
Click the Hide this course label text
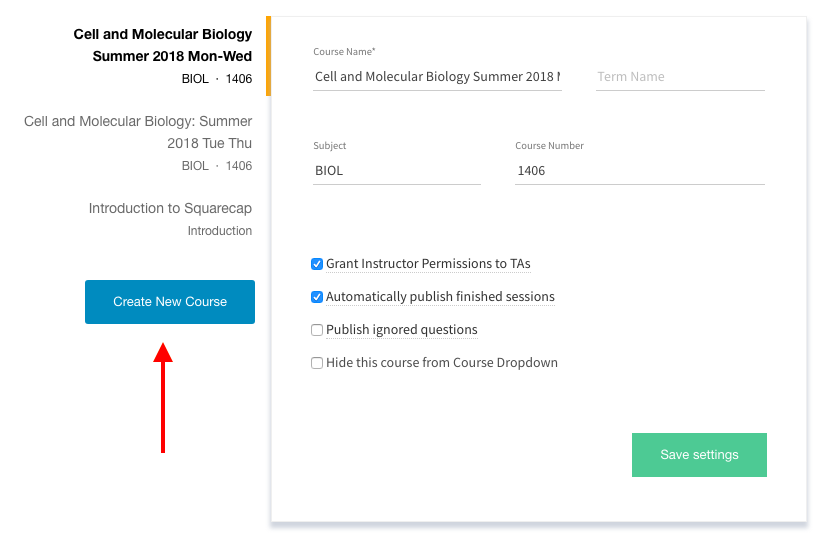pos(442,363)
